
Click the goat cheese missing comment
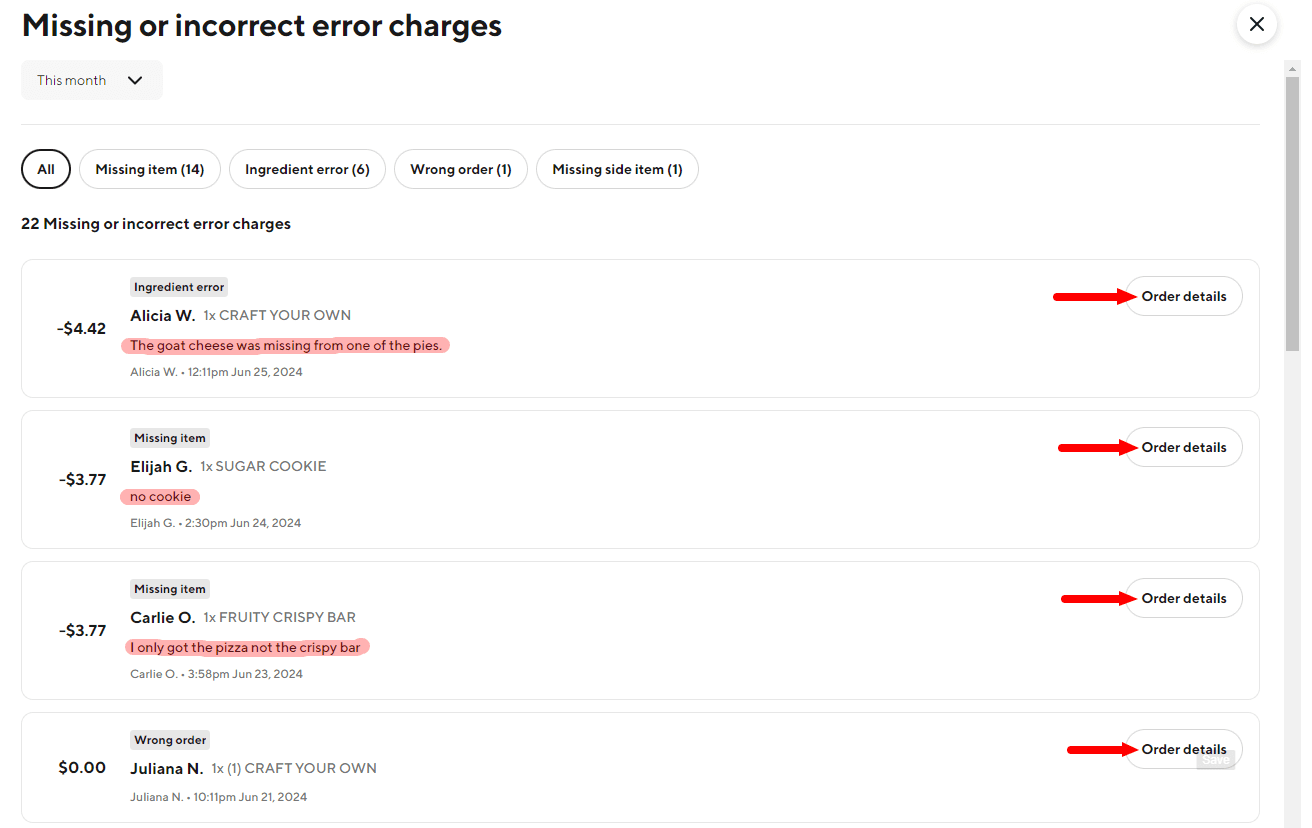(x=285, y=345)
